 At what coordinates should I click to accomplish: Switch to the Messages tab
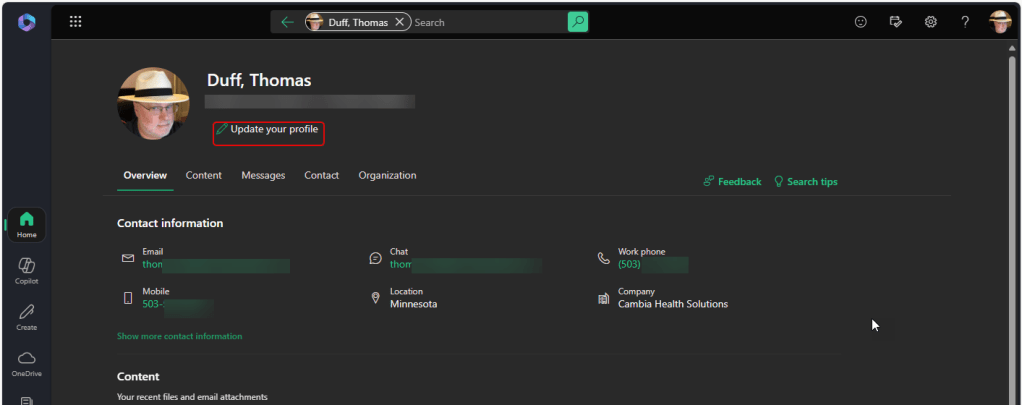click(x=263, y=175)
